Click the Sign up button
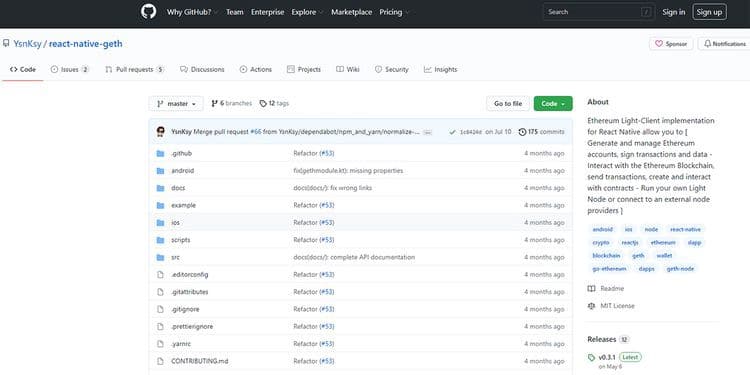This screenshot has height=375, width=750. click(x=709, y=12)
